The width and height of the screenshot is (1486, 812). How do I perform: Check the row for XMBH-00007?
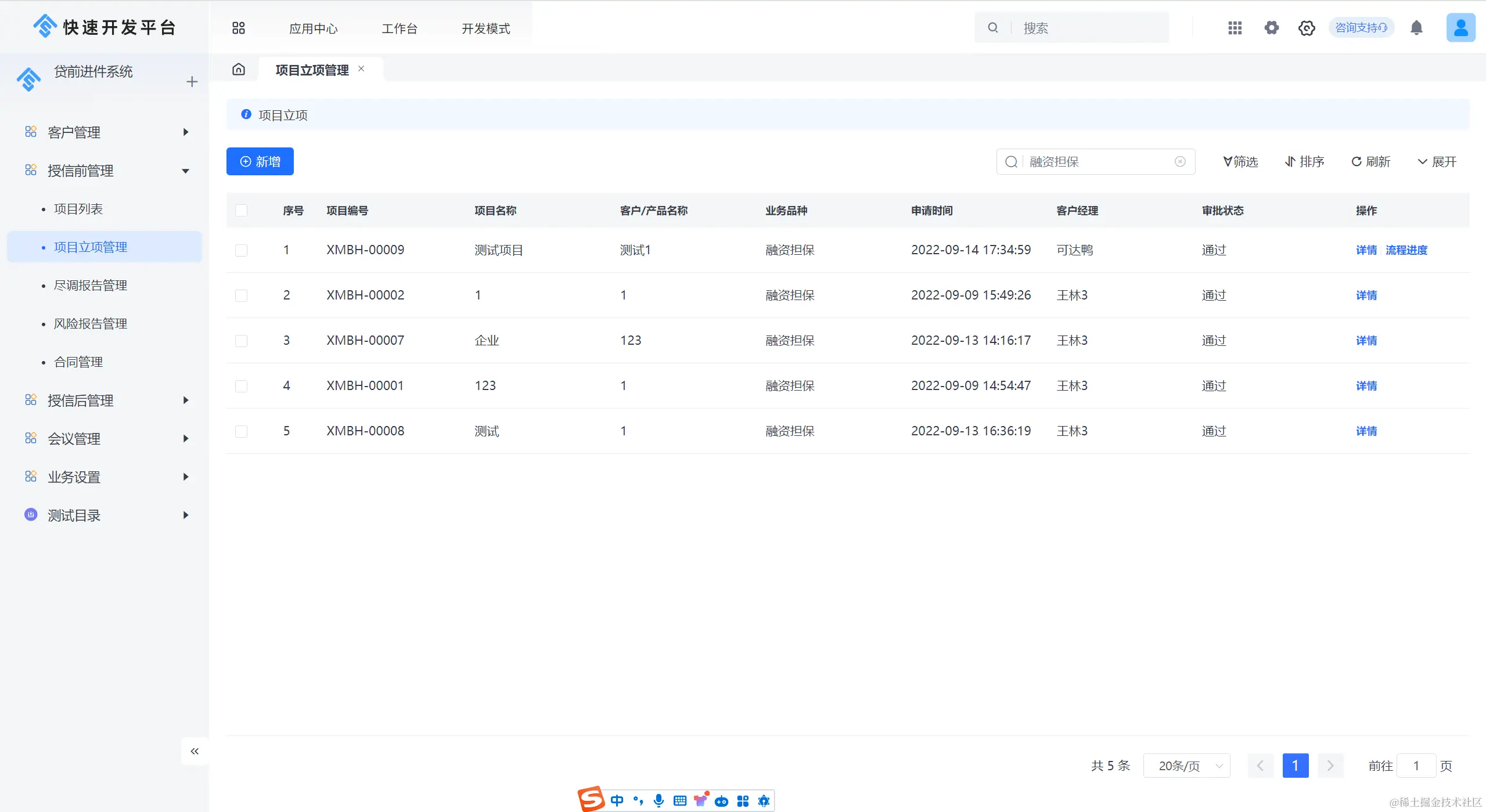242,341
